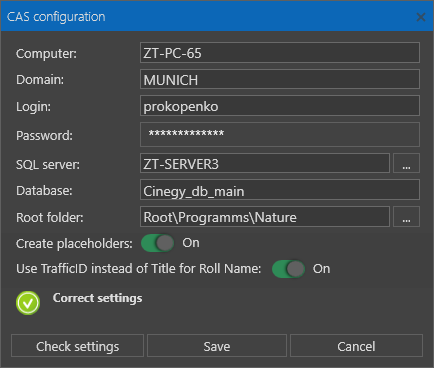Click the 'Root folder:' label
The width and height of the screenshot is (434, 368).
(50, 218)
